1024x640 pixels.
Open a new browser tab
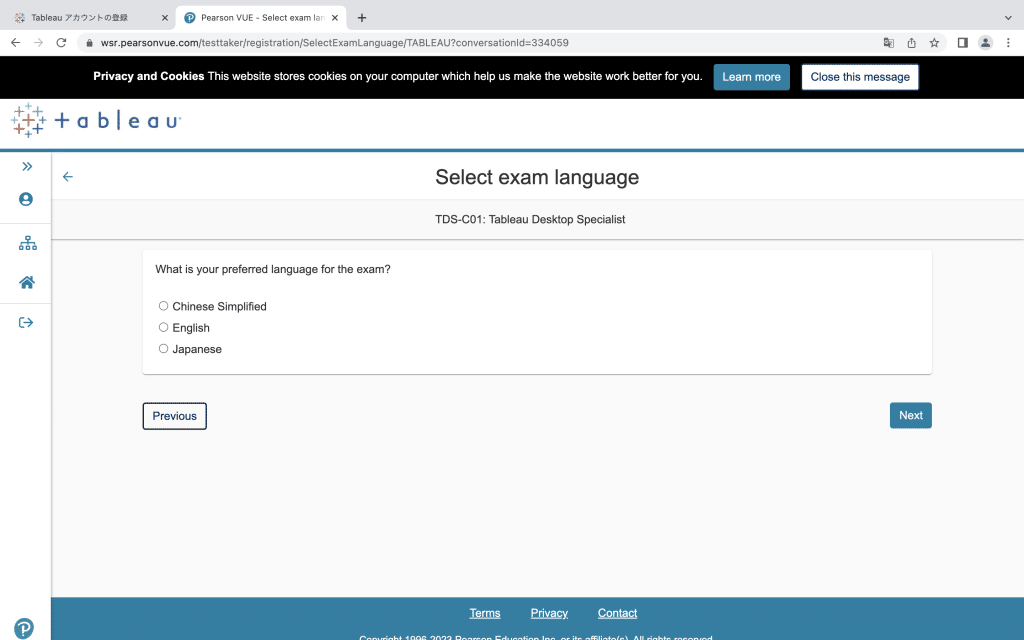pyautogui.click(x=362, y=18)
